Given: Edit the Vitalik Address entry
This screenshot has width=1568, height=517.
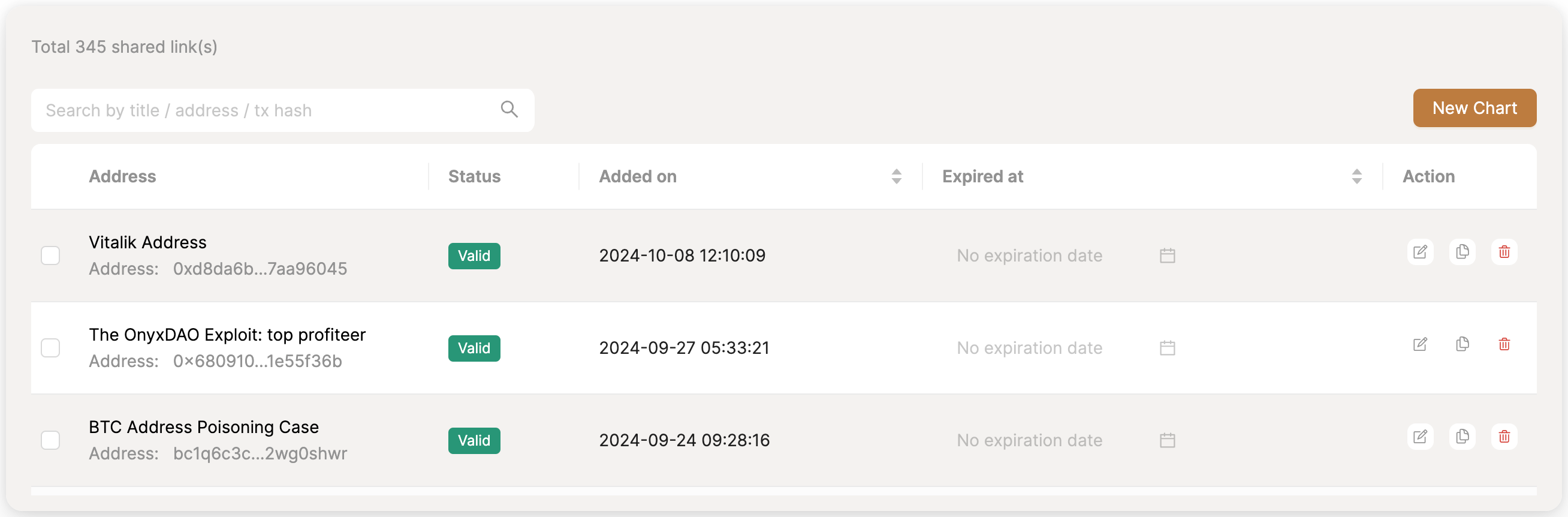Looking at the screenshot, I should point(1419,252).
